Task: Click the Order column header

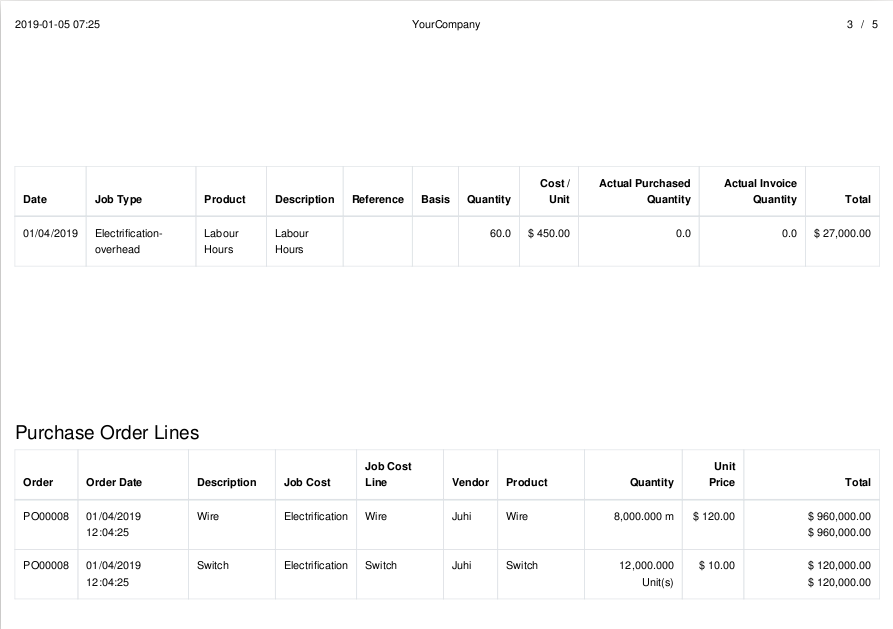Action: [x=38, y=482]
